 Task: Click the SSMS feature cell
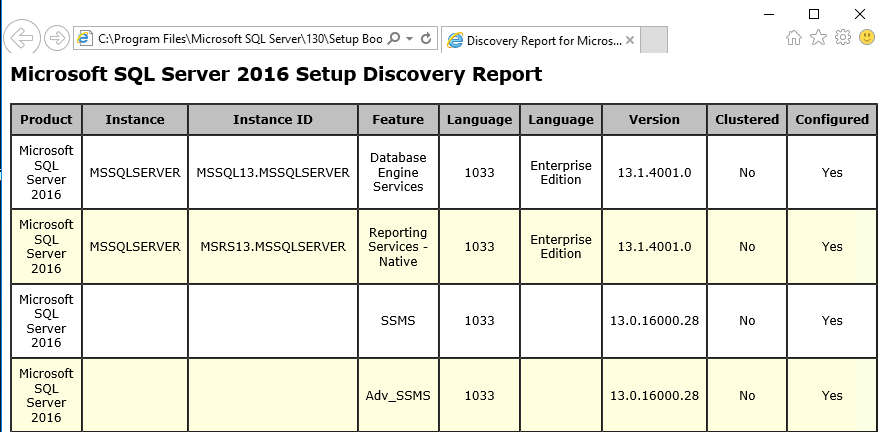[x=398, y=320]
